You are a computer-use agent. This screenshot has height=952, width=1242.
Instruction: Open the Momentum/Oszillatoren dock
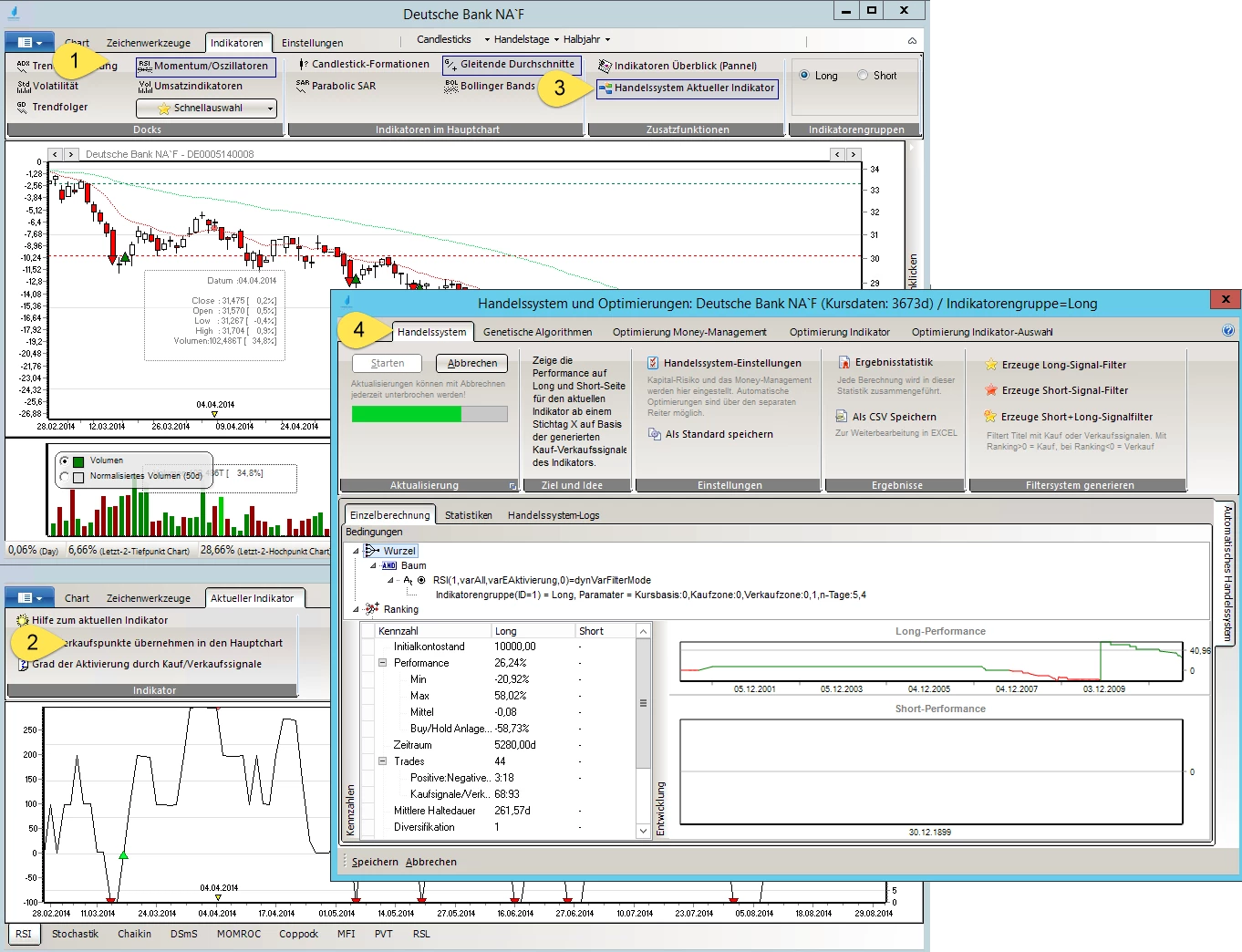coord(205,66)
